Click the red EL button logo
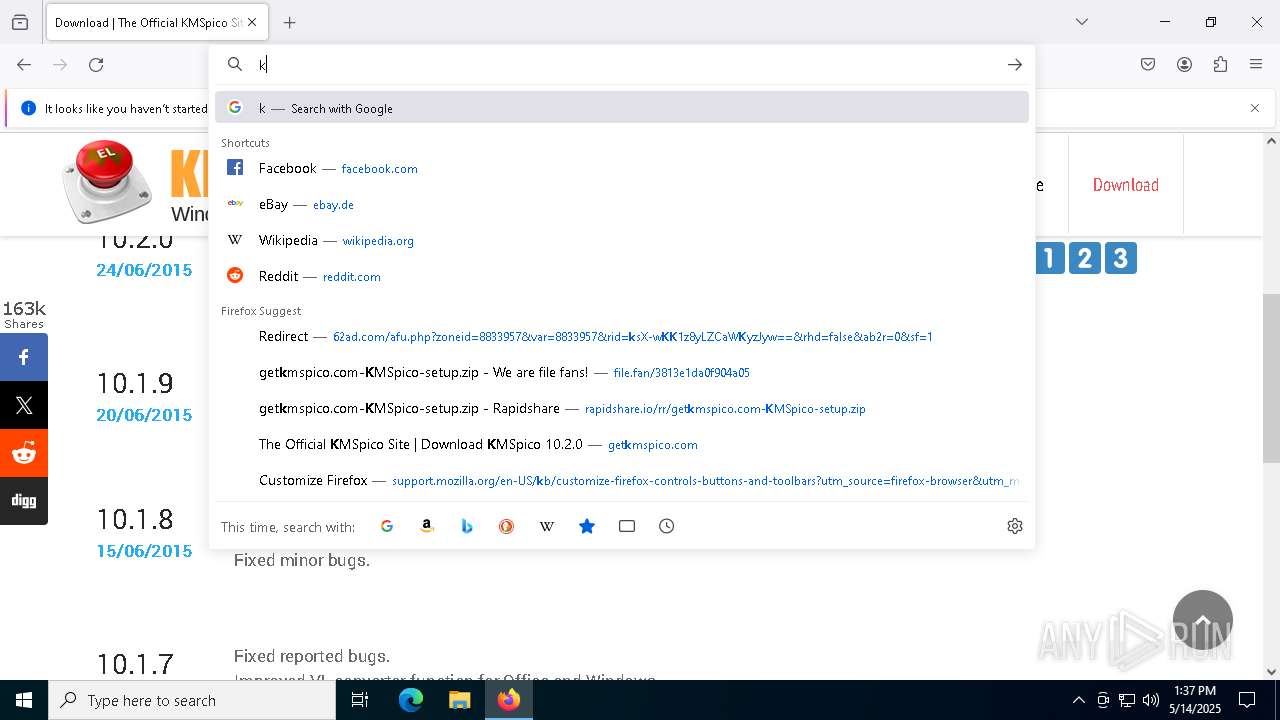The width and height of the screenshot is (1280, 720). click(x=107, y=180)
